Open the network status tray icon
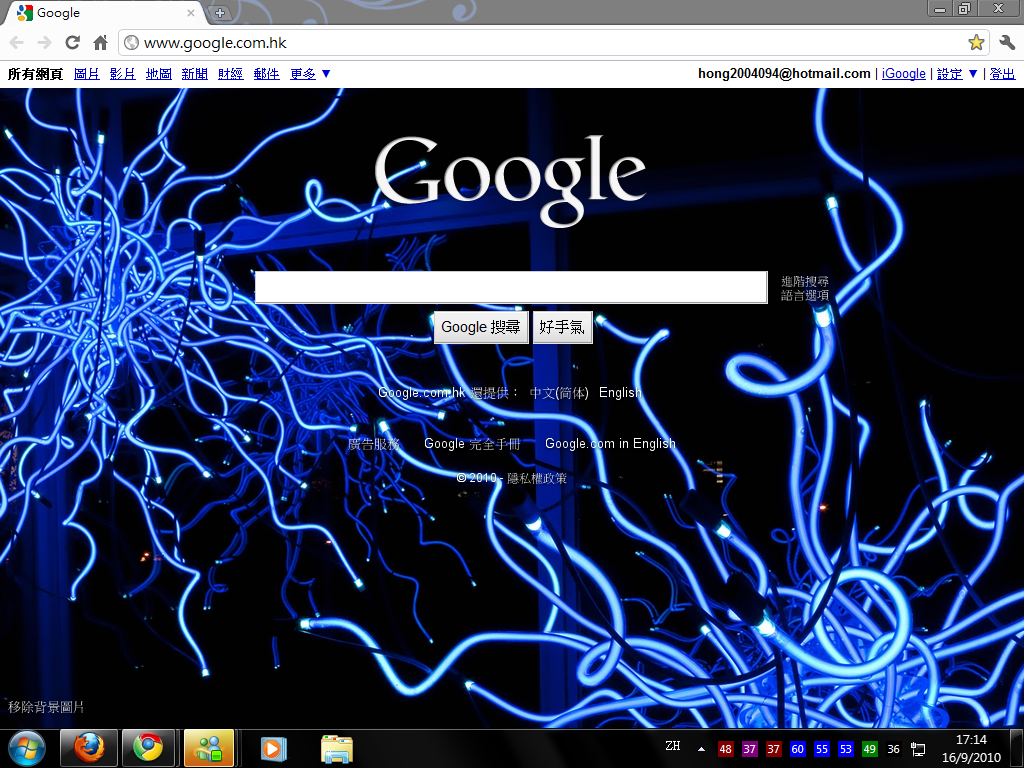1024x768 pixels. (x=918, y=749)
